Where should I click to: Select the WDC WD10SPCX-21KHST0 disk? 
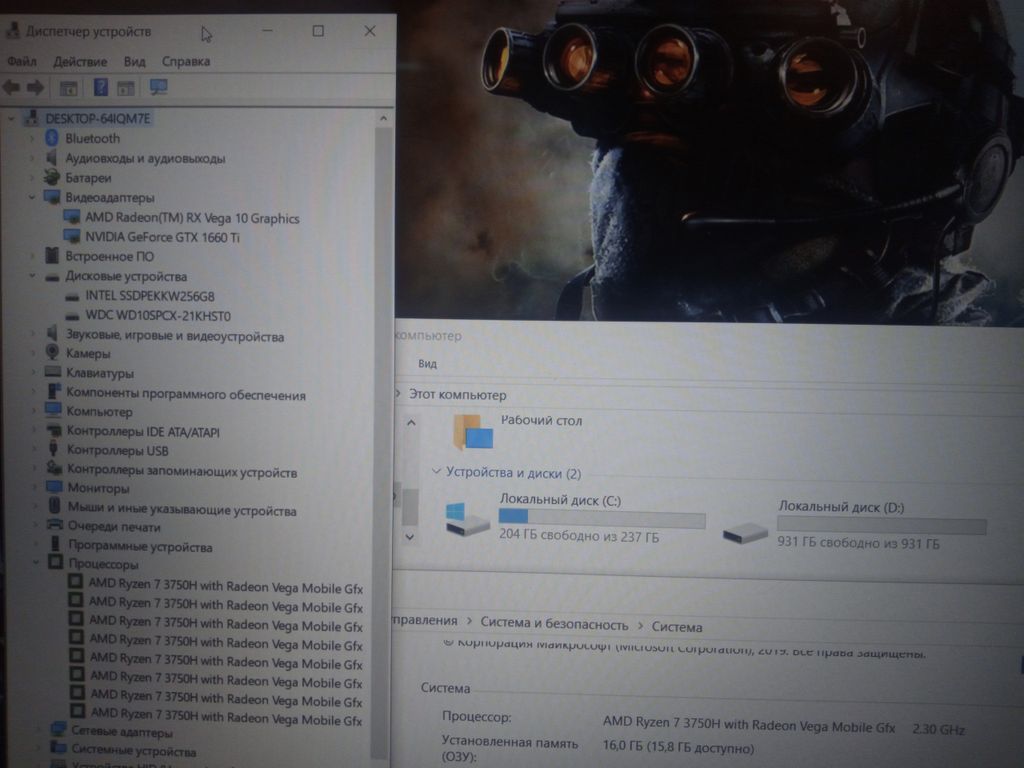click(158, 315)
